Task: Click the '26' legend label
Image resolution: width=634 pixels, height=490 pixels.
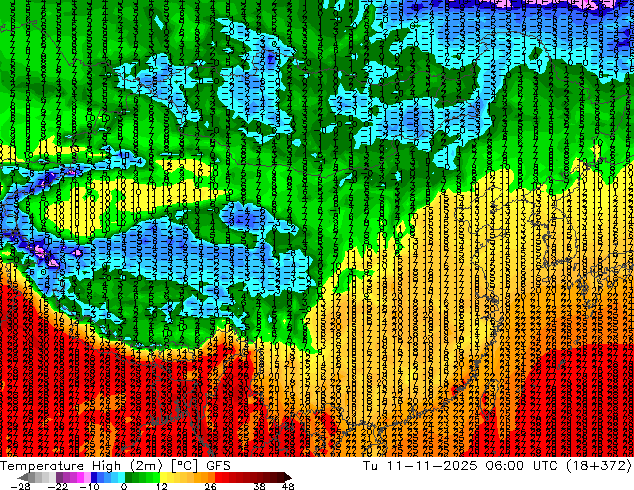Action: (x=210, y=486)
